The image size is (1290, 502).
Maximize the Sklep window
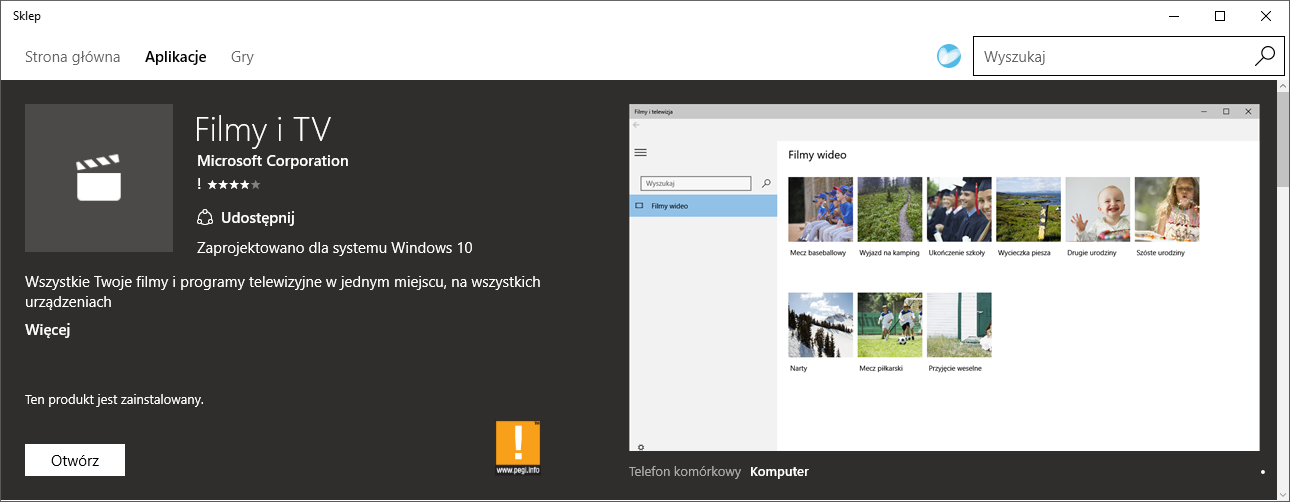click(1220, 16)
